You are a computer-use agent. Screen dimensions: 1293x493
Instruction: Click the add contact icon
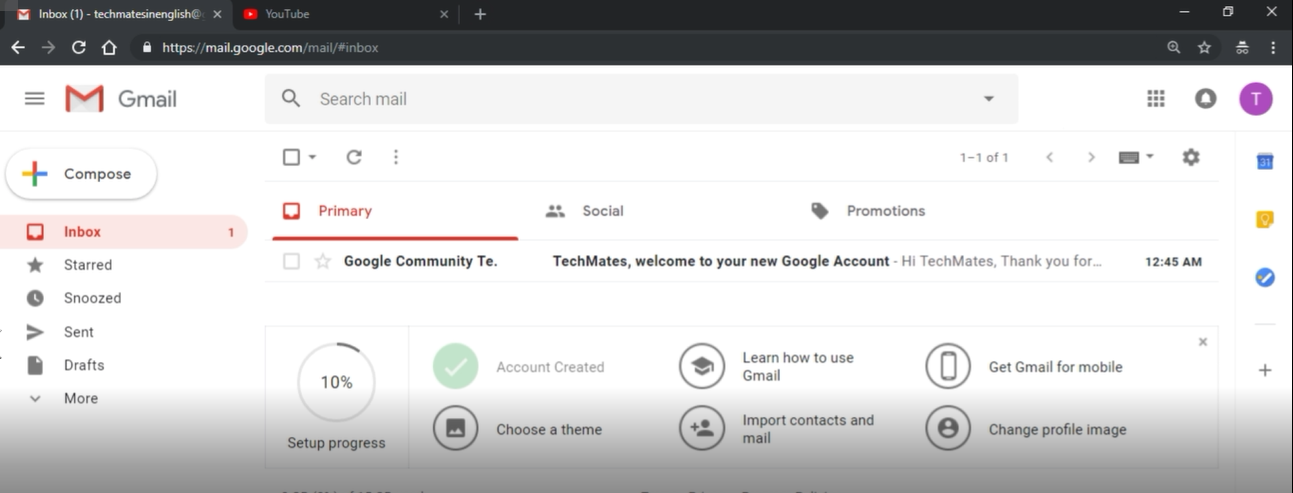pos(702,429)
